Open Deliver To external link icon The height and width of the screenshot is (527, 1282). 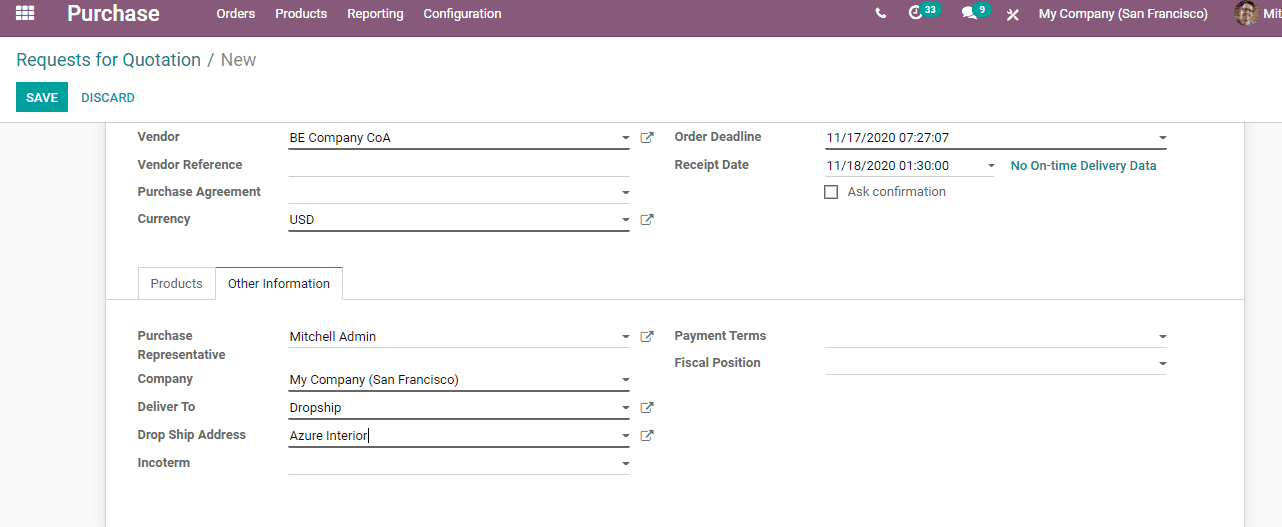[647, 408]
